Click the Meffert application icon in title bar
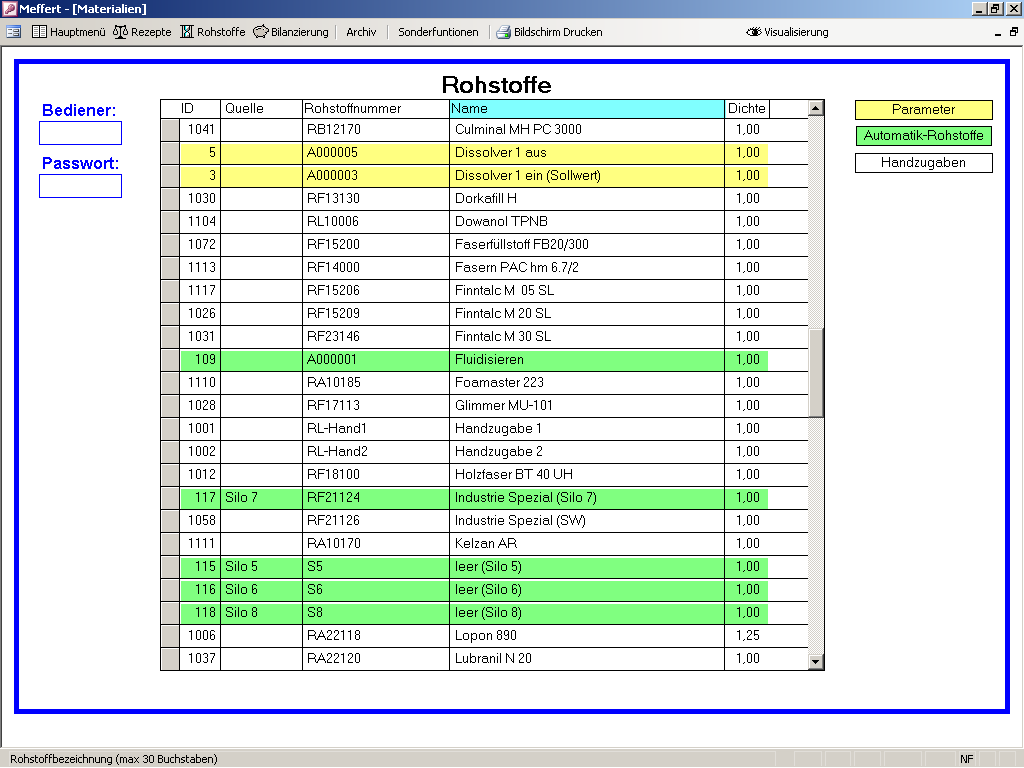This screenshot has height=768, width=1024. pos(9,8)
